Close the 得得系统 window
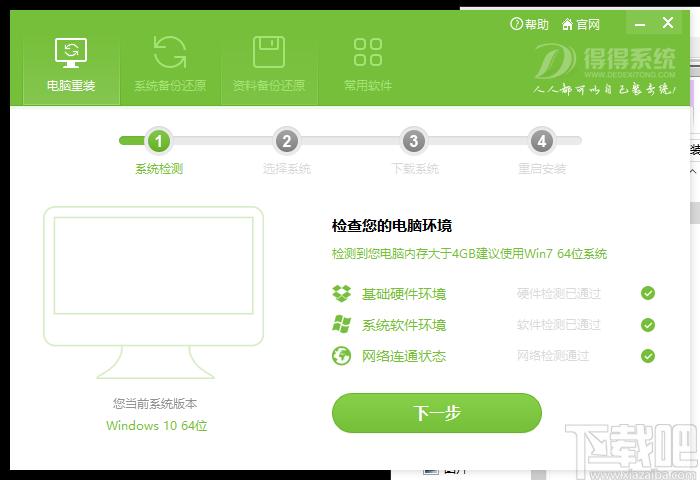Screen dimensions: 700x480 (x=668, y=23)
